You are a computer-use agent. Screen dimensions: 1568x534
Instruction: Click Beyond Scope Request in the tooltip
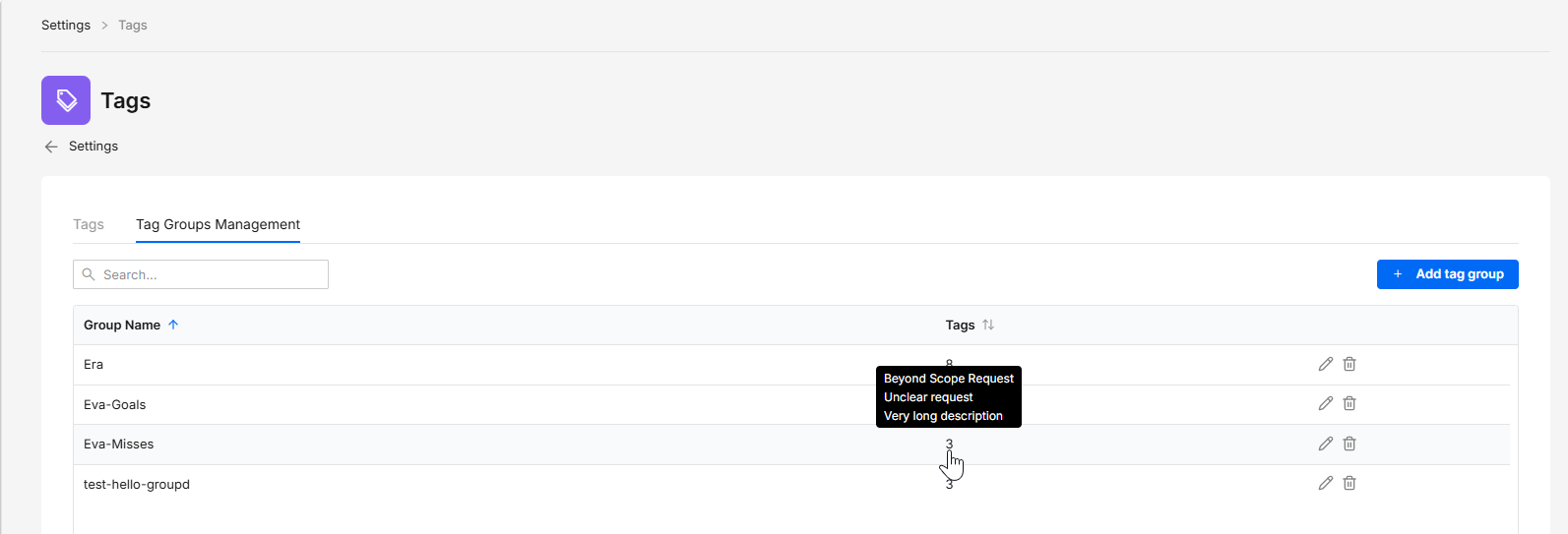tap(949, 378)
